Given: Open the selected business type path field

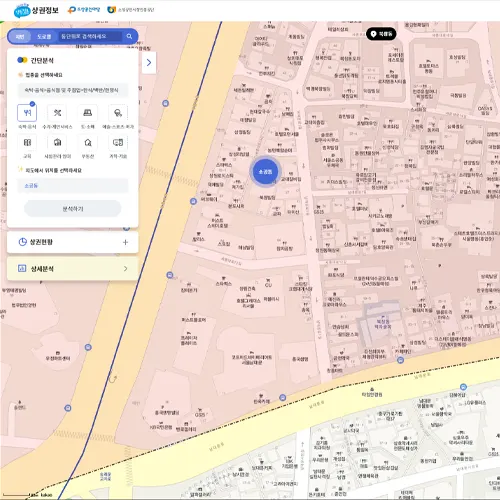Looking at the screenshot, I should (72, 90).
